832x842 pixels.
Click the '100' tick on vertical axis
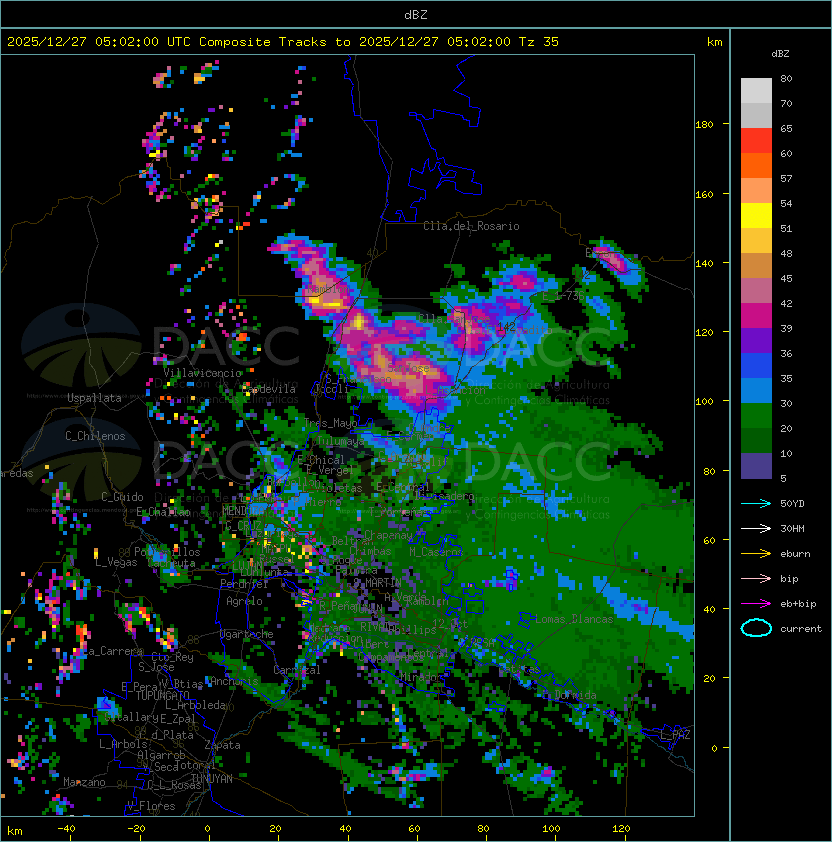[704, 402]
